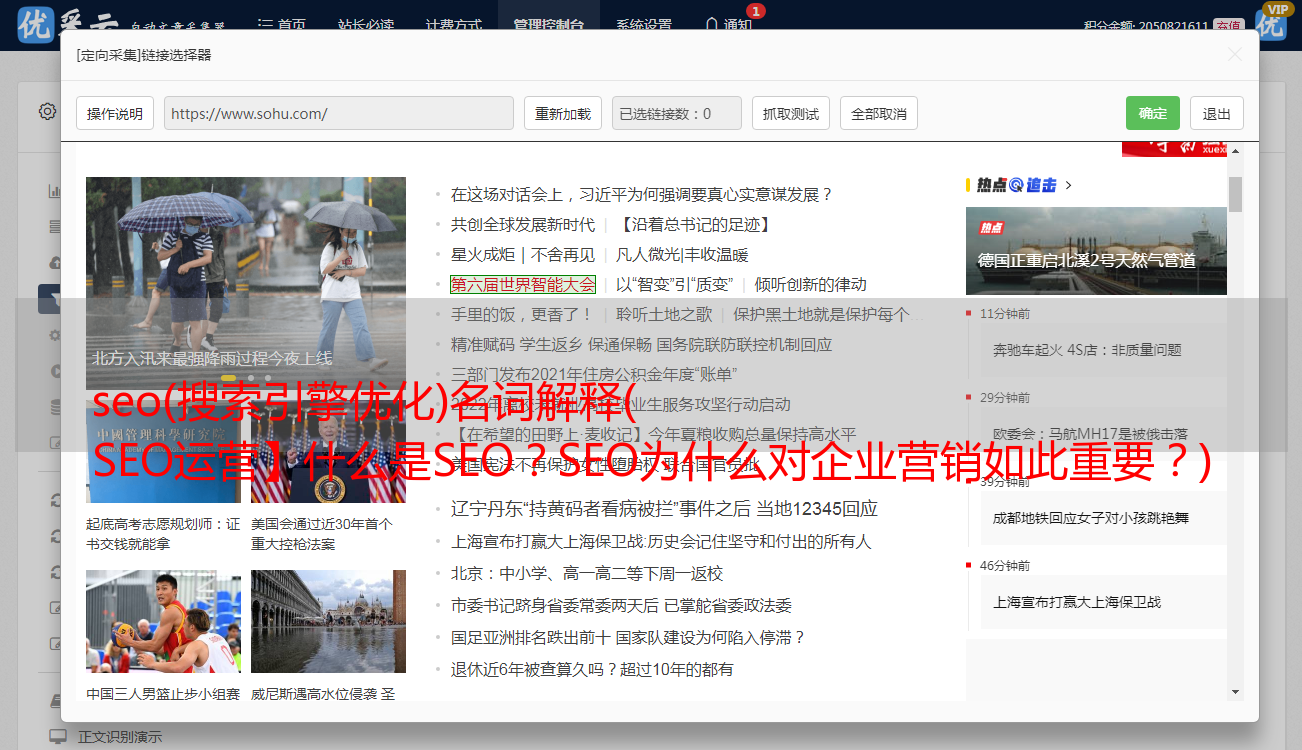
Task: Click caption 起底高考志愿规划师：证书交钱就能拿
Action: (163, 534)
